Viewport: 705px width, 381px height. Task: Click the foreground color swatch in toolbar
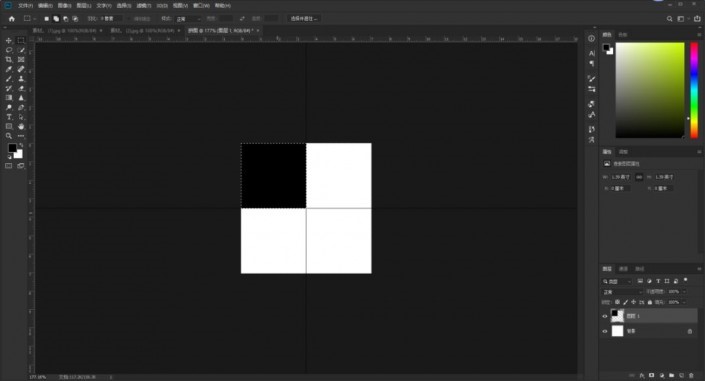coord(12,148)
